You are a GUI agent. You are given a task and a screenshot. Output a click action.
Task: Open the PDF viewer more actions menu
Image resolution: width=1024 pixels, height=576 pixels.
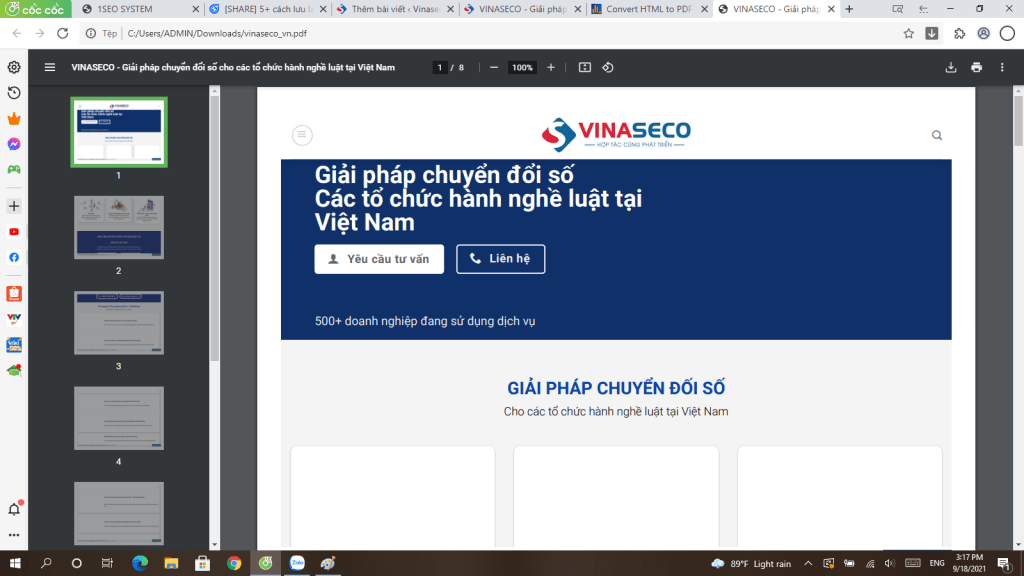tap(1001, 67)
